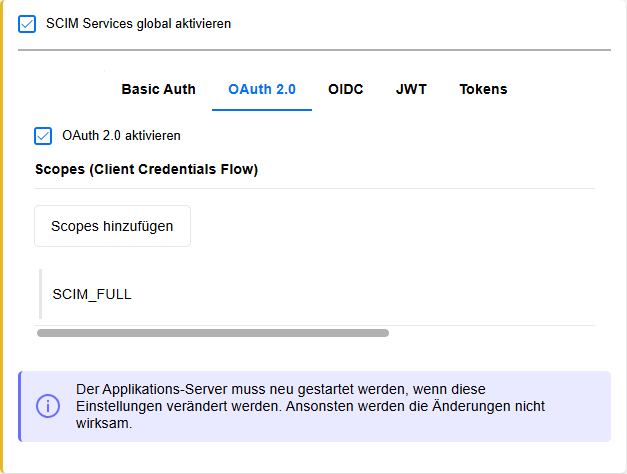Click the 'OAuth 2.0 aktivieren' label text
Viewport: 627px width, 474px height.
coord(121,135)
